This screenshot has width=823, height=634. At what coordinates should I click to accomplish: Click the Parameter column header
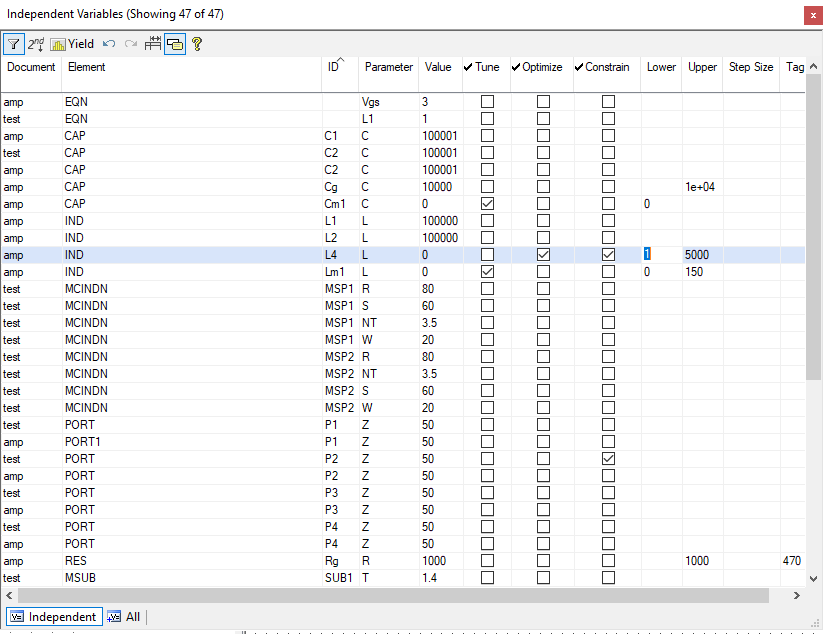pyautogui.click(x=388, y=67)
